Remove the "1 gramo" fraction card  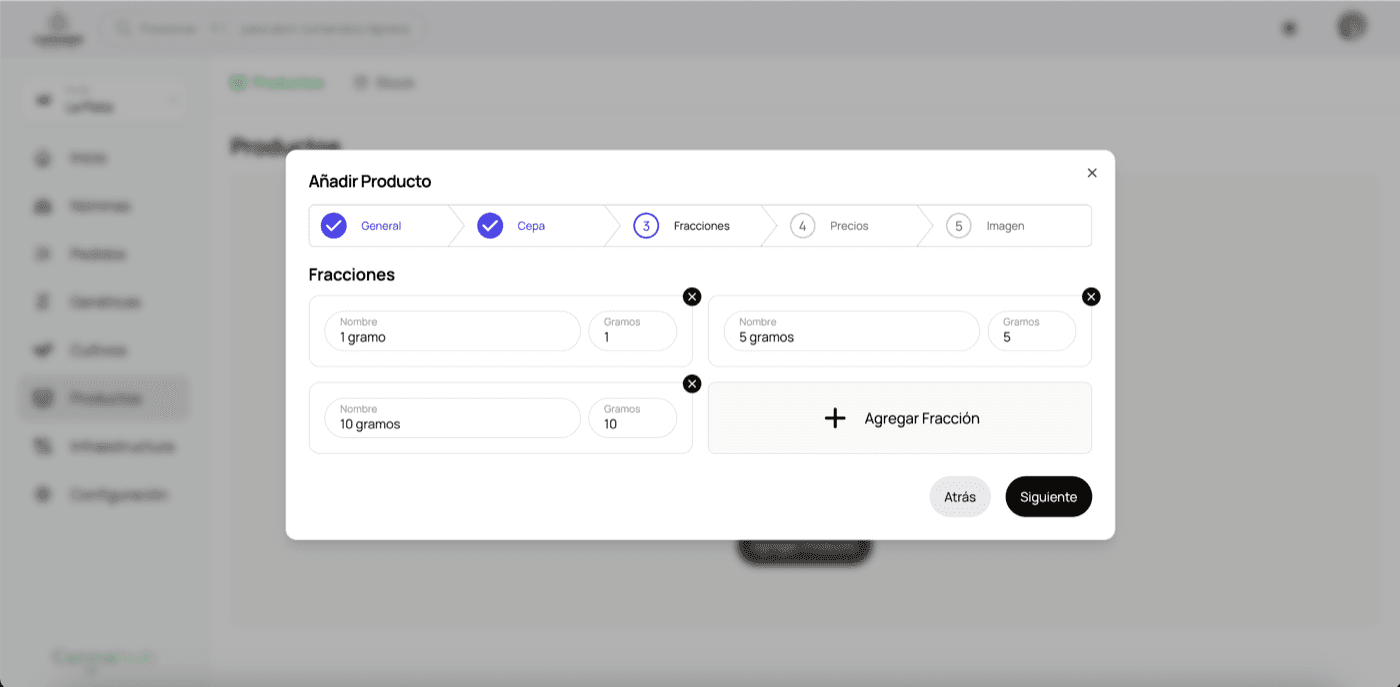692,297
